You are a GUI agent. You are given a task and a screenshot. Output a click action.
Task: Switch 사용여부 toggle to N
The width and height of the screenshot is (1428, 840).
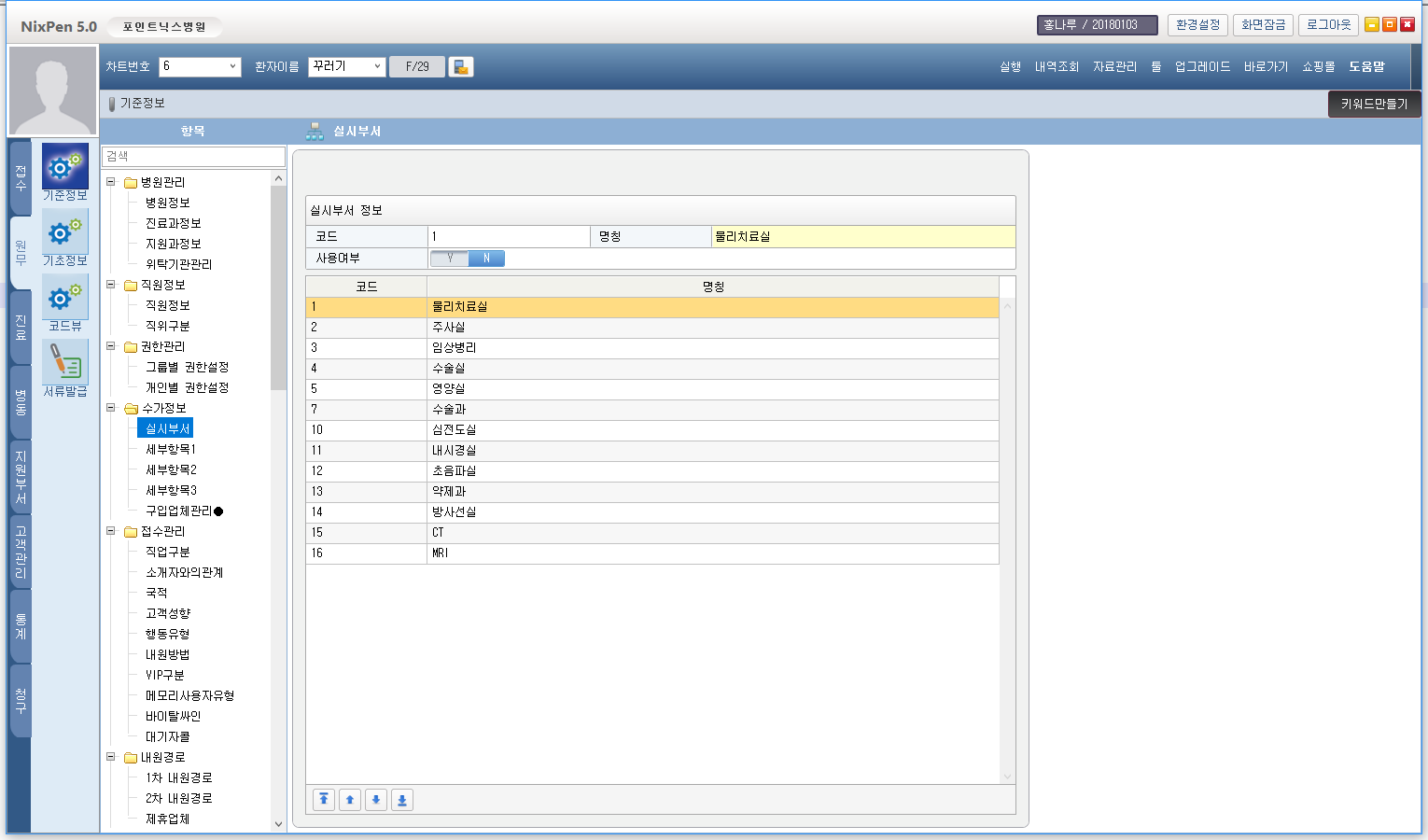pyautogui.click(x=486, y=259)
